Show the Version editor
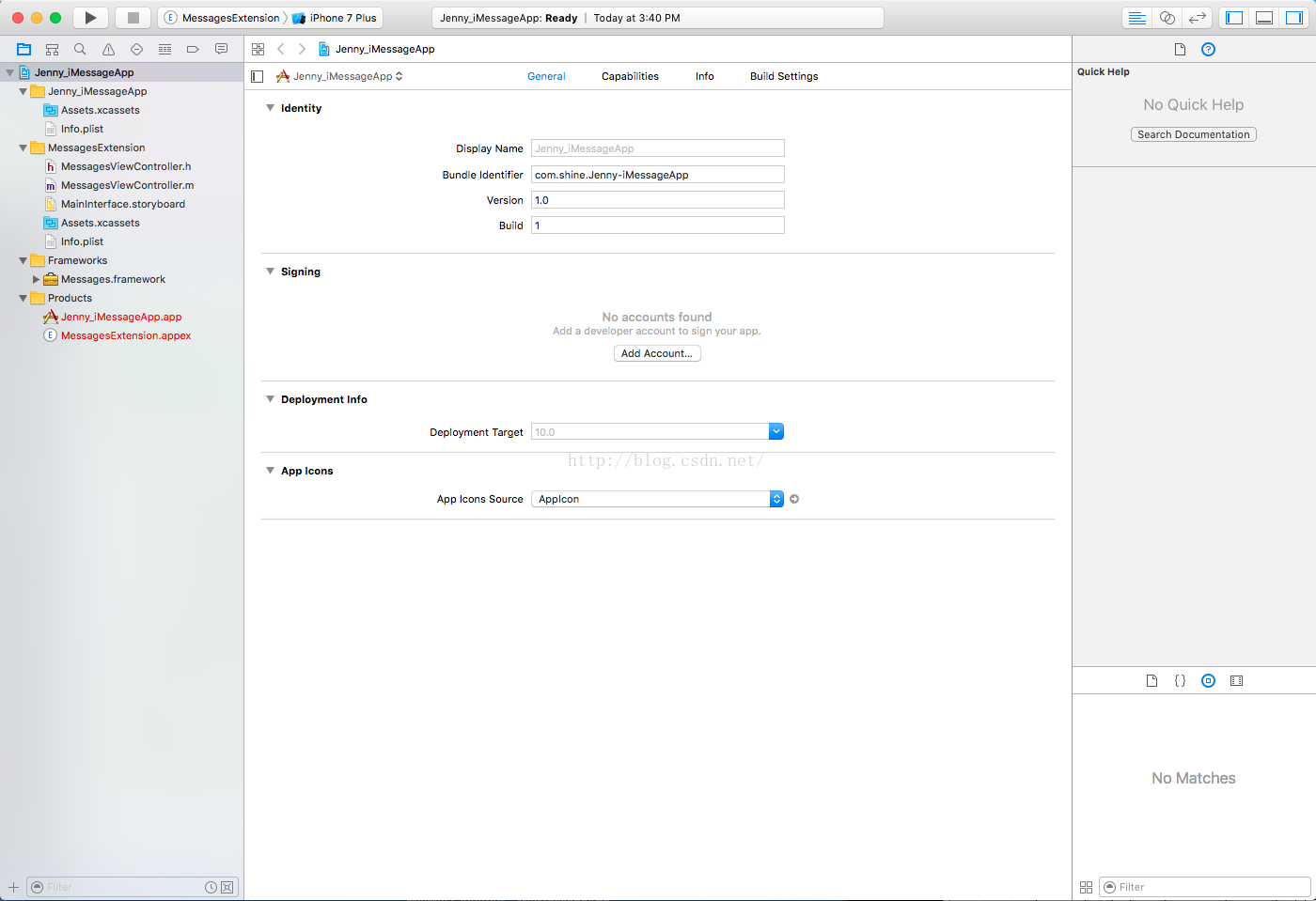 pyautogui.click(x=1197, y=18)
